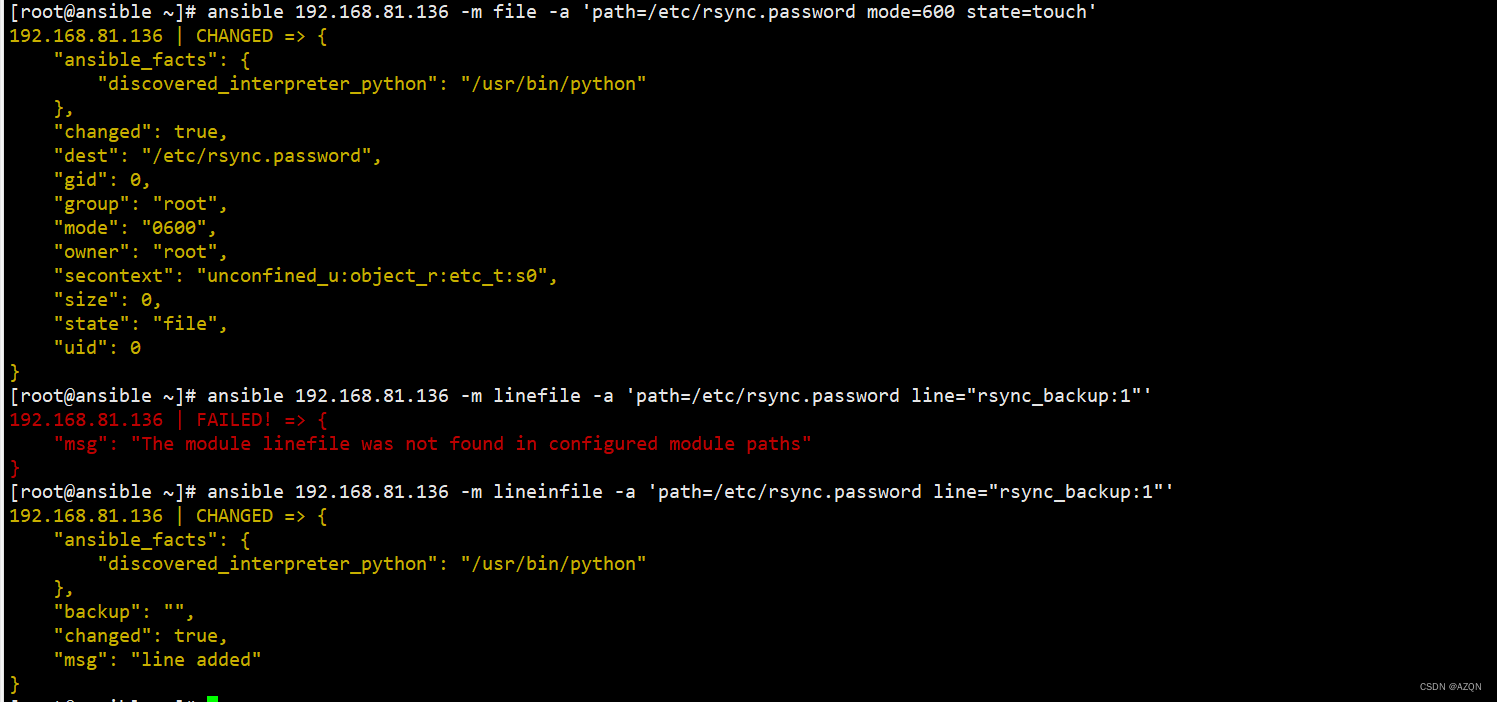
Task: Click the green terminal cursor block
Action: tap(212, 698)
